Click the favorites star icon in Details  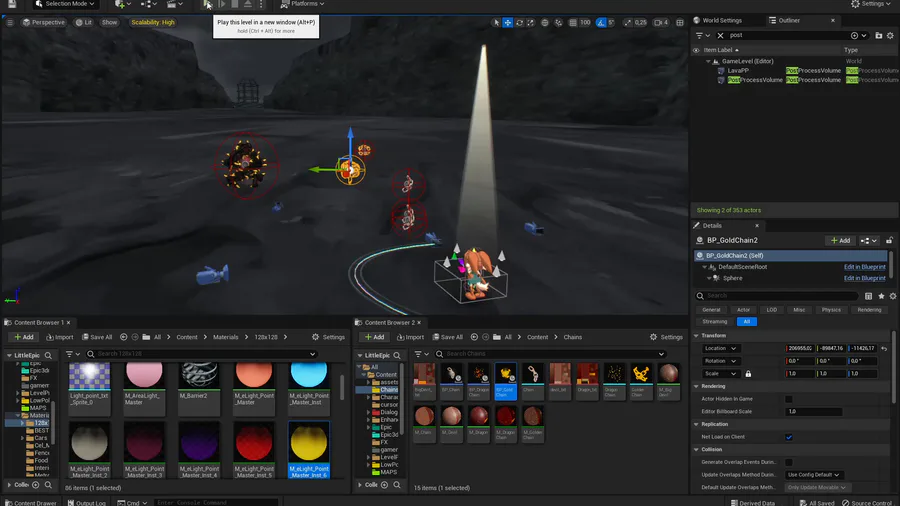[x=881, y=296]
